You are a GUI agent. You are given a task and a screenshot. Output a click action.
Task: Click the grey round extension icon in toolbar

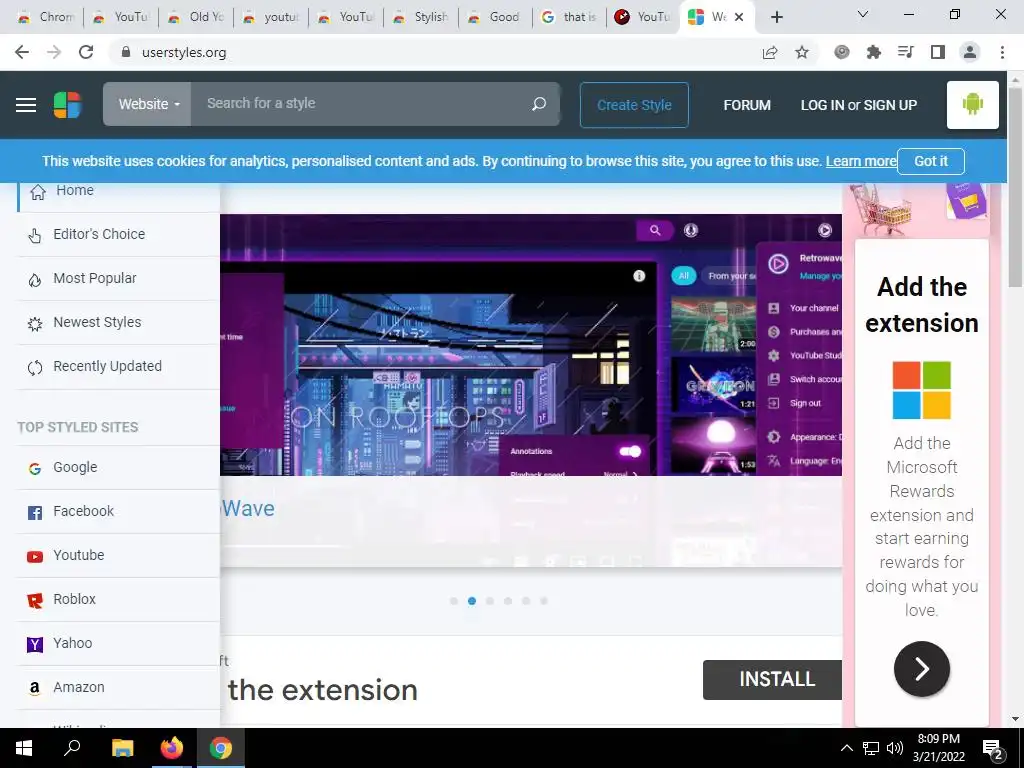pos(842,52)
